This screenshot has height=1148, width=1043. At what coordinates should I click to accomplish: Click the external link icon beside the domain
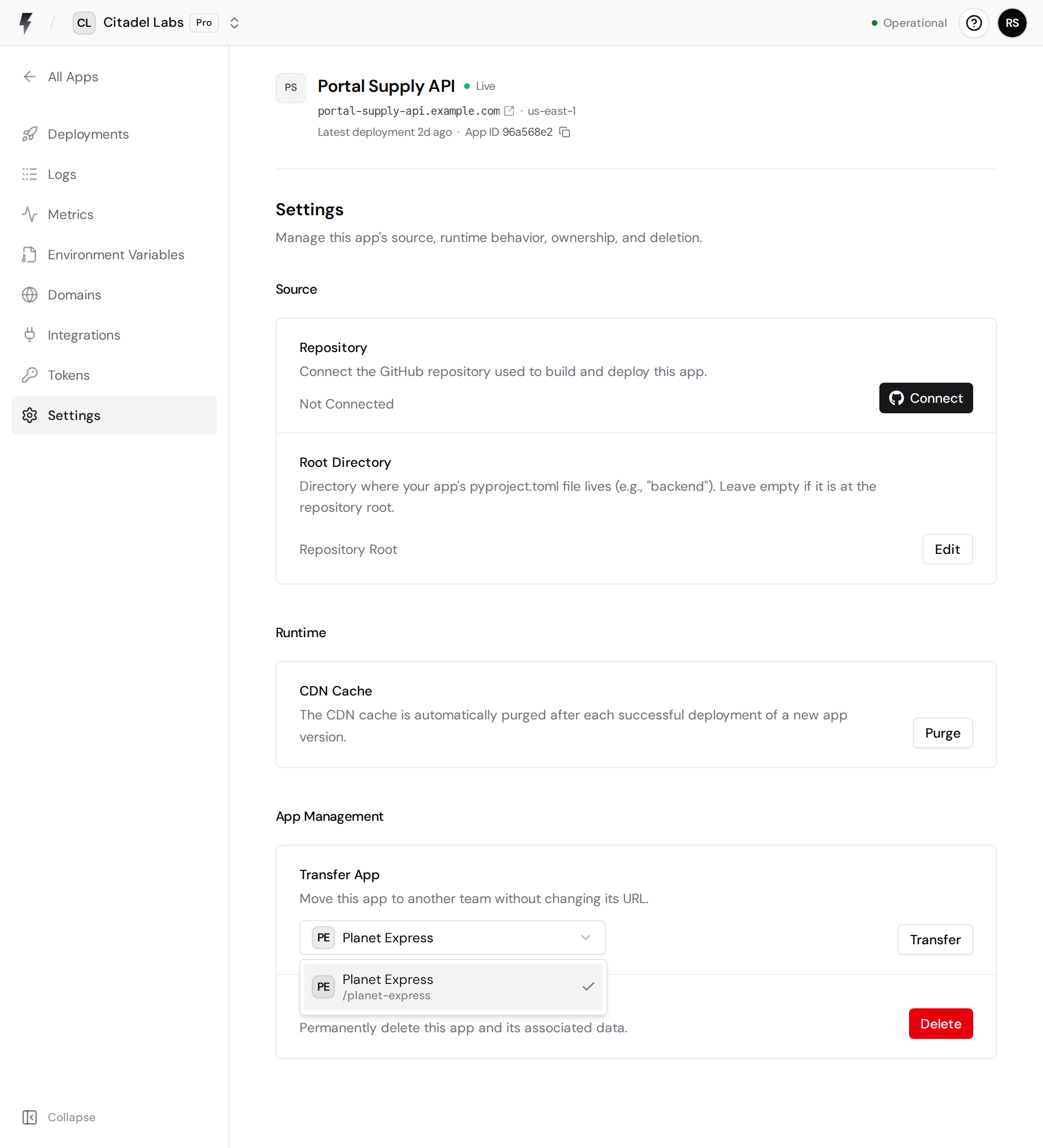pos(509,111)
